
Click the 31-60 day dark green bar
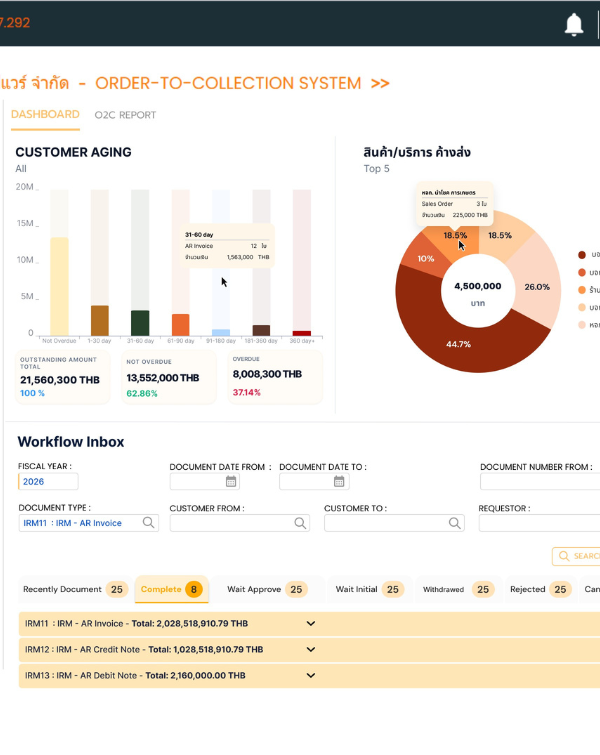[140, 323]
